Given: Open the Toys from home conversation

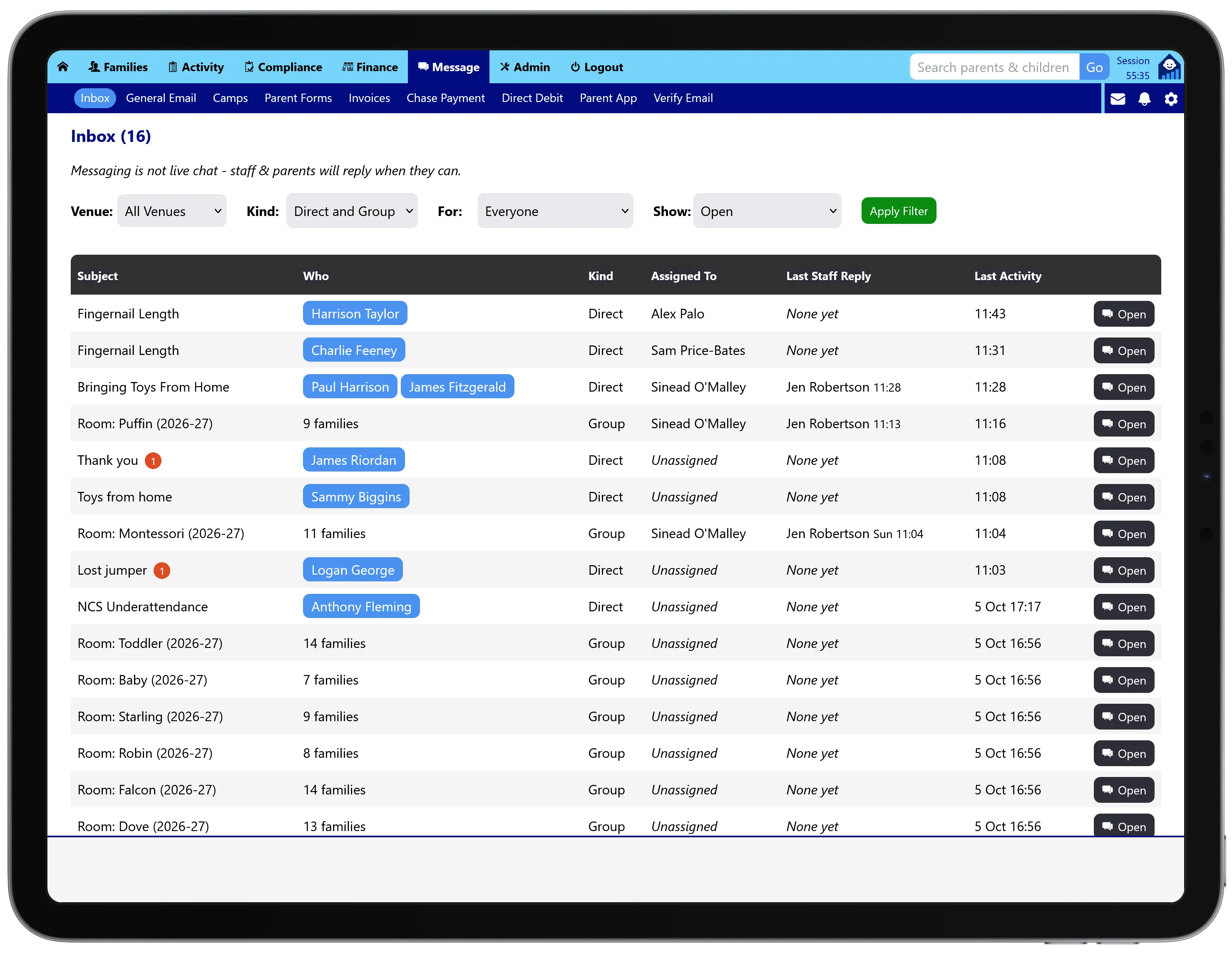Looking at the screenshot, I should click(x=1124, y=497).
